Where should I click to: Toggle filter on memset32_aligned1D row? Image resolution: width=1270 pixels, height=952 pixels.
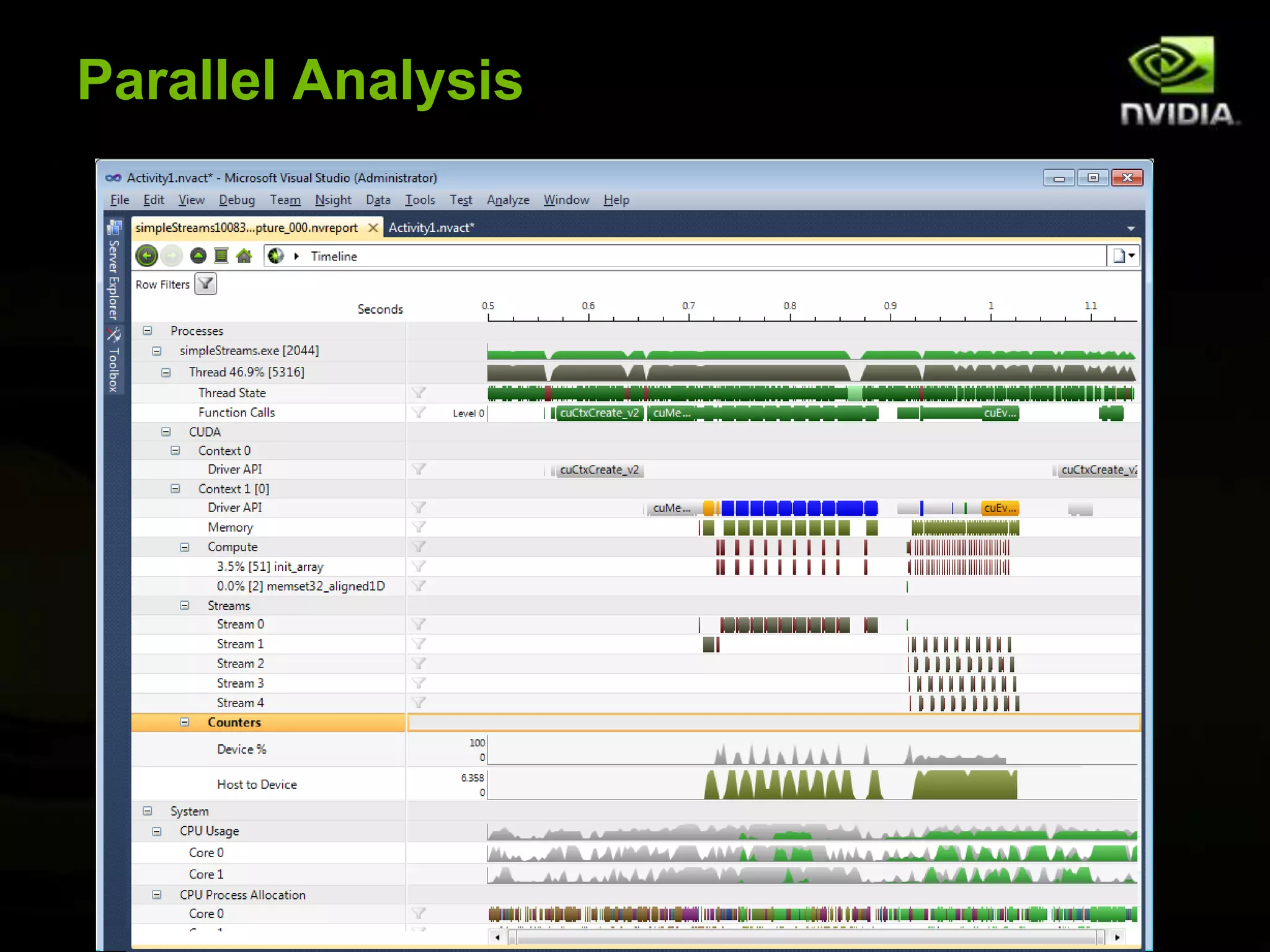[x=419, y=586]
